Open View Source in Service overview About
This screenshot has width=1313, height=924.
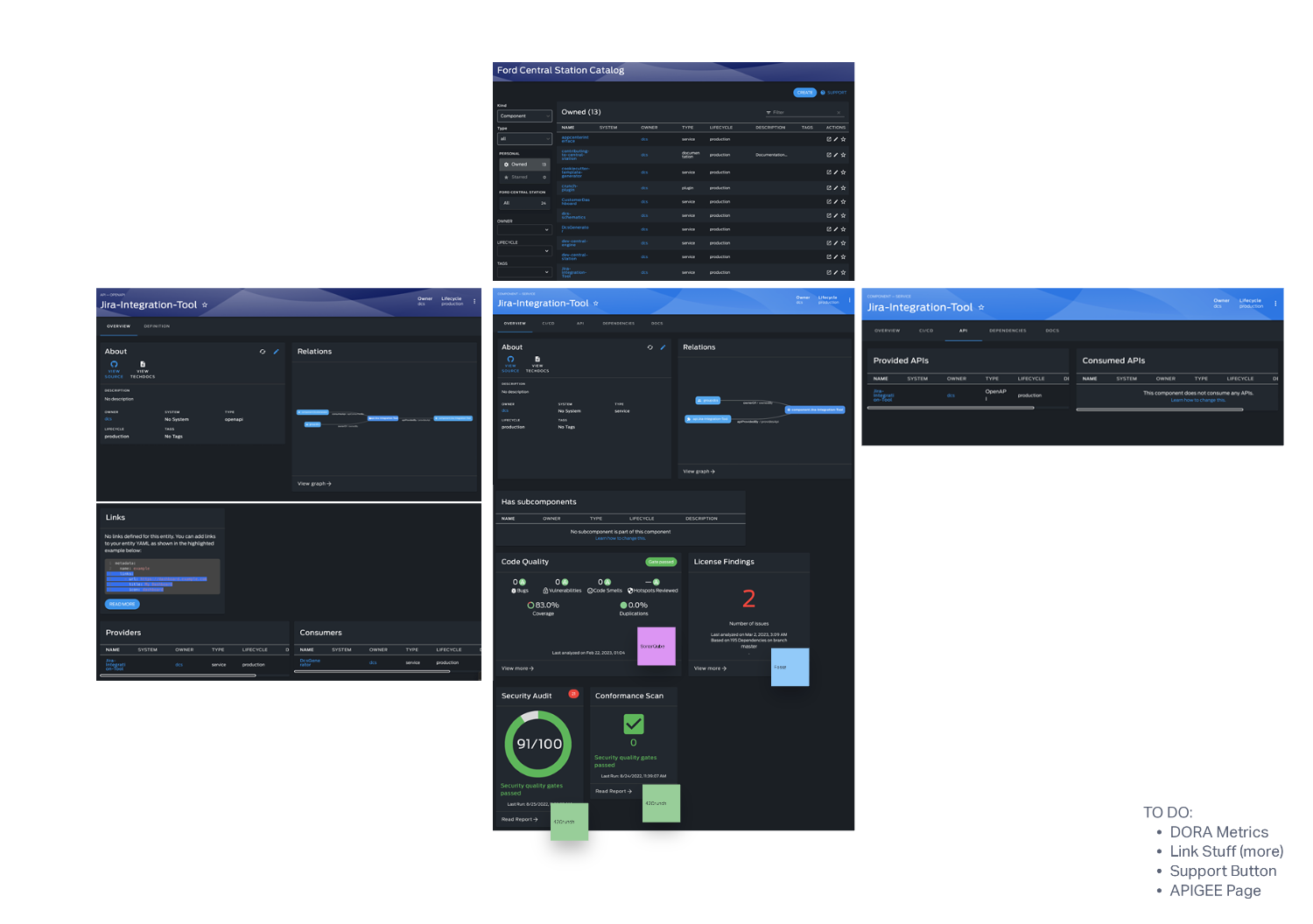click(510, 364)
